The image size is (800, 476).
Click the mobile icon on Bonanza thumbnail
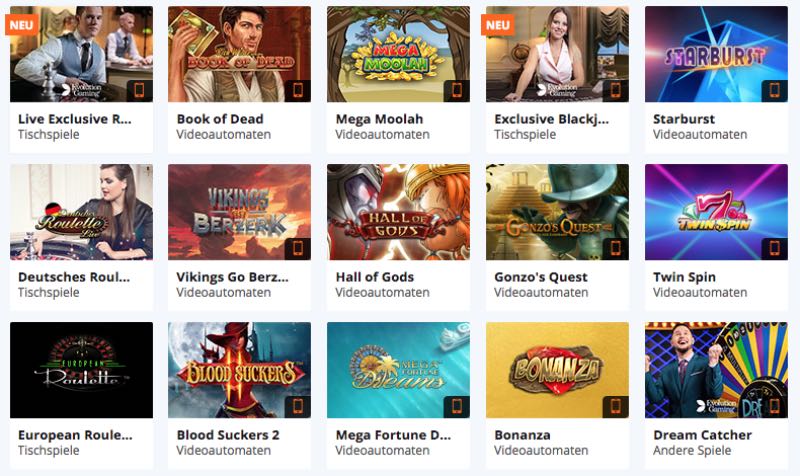[616, 407]
